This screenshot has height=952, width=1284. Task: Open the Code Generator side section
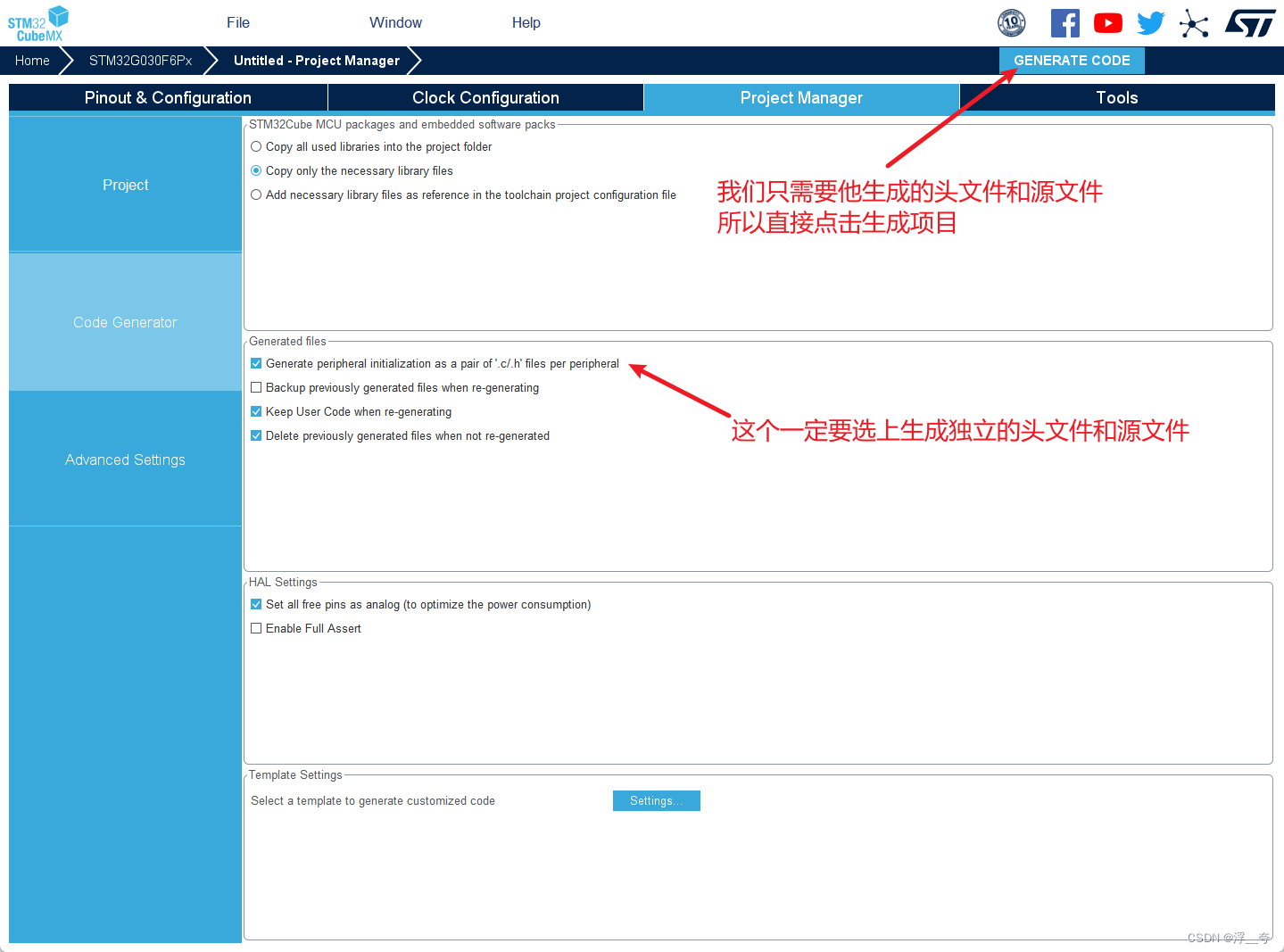coord(125,322)
